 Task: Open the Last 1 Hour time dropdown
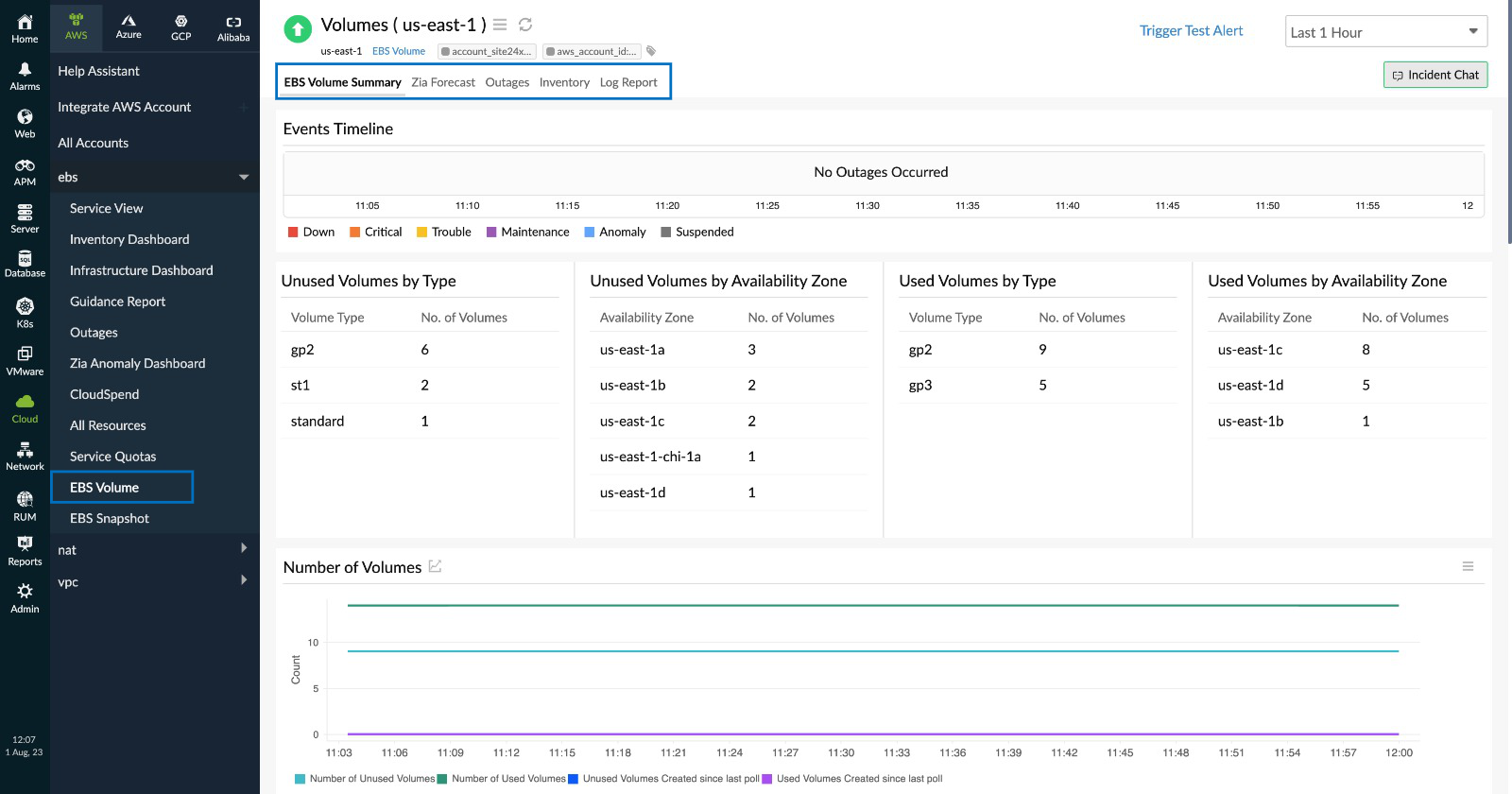tap(1385, 32)
